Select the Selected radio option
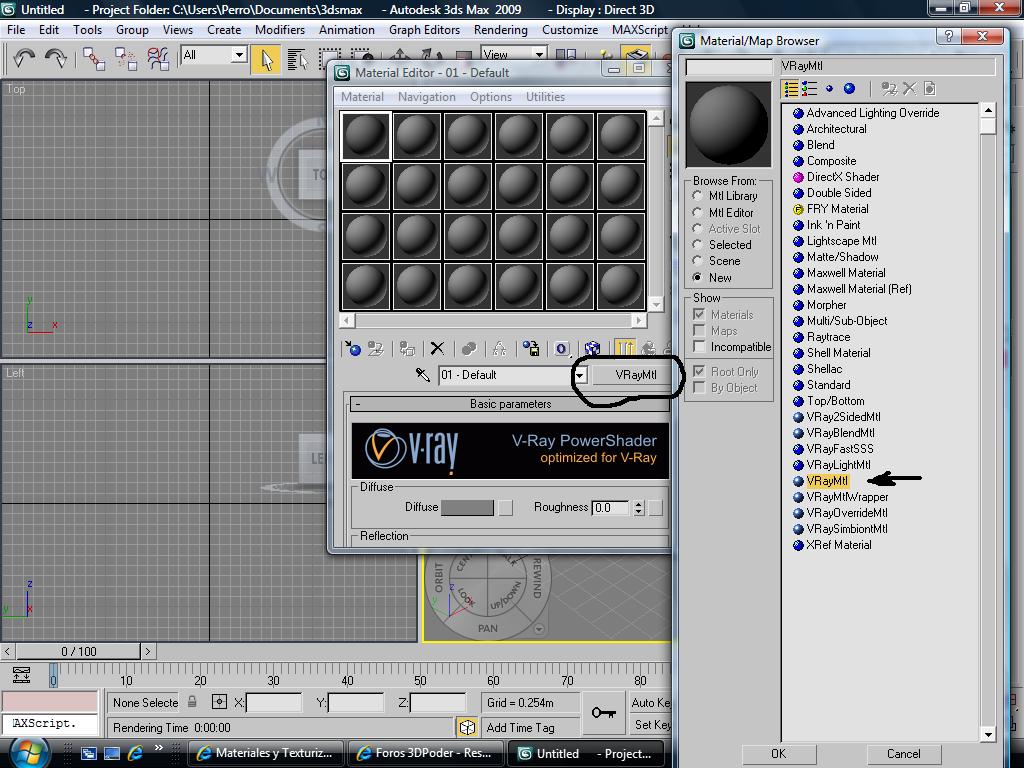This screenshot has height=768, width=1024. tap(697, 244)
